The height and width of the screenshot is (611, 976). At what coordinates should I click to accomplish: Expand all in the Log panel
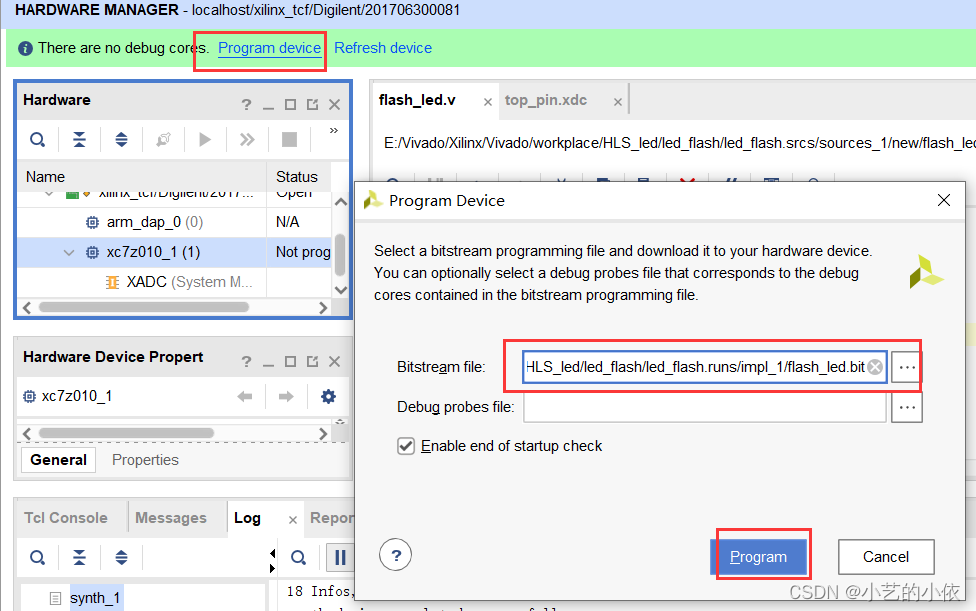pos(121,557)
